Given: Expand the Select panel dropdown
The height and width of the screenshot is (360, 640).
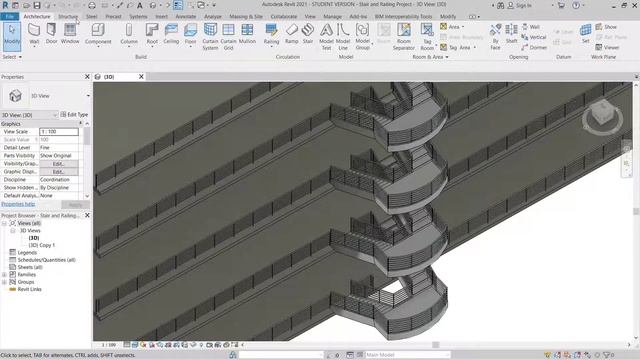Looking at the screenshot, I should [x=12, y=57].
